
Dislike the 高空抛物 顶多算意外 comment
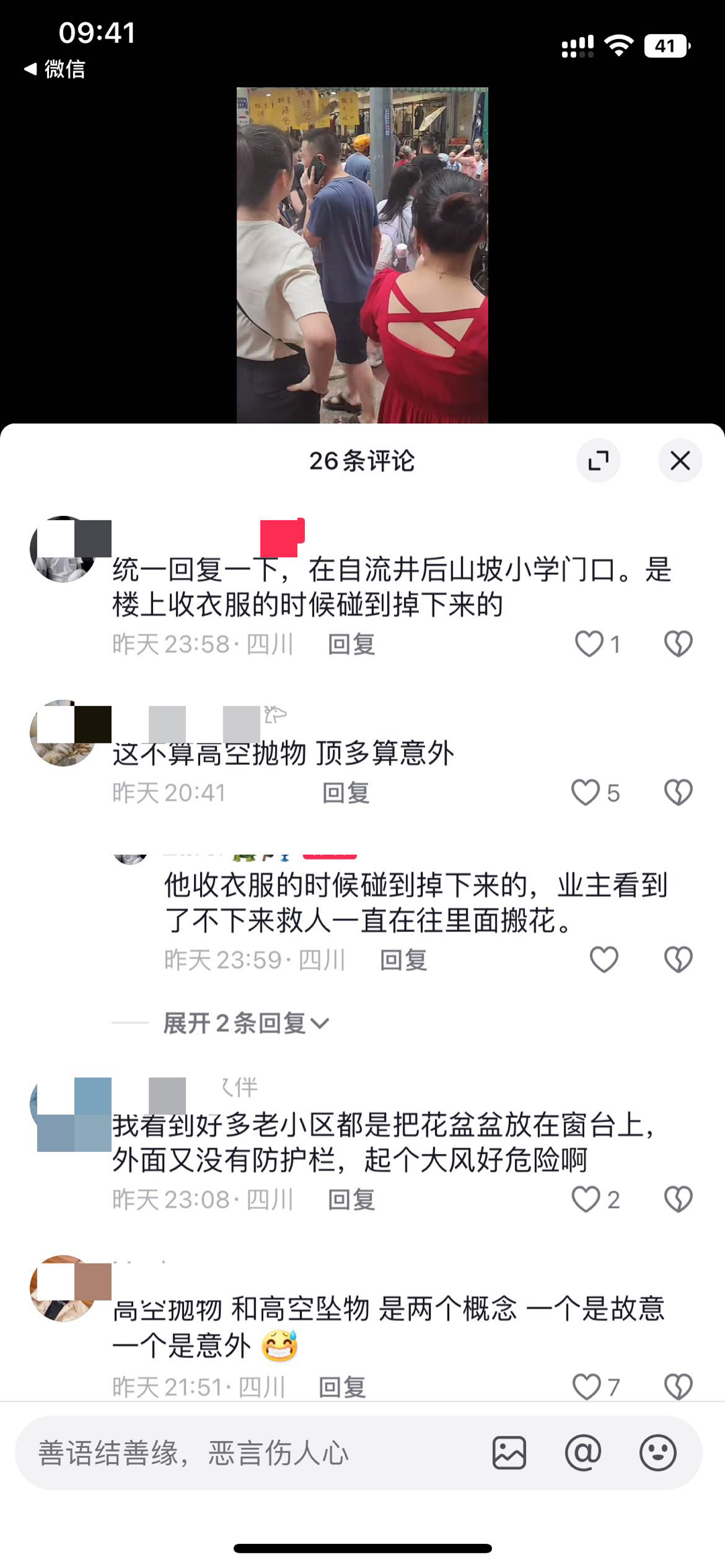678,792
